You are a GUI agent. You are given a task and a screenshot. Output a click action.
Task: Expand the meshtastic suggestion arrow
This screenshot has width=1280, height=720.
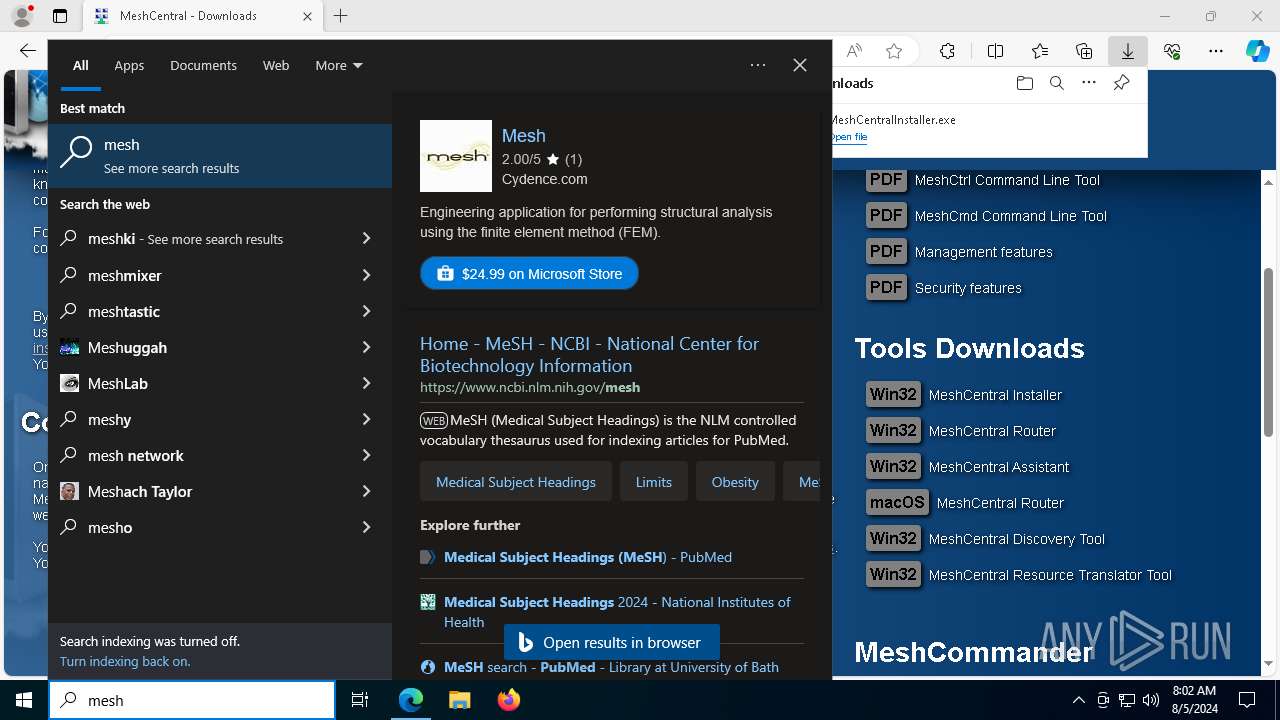[x=366, y=311]
